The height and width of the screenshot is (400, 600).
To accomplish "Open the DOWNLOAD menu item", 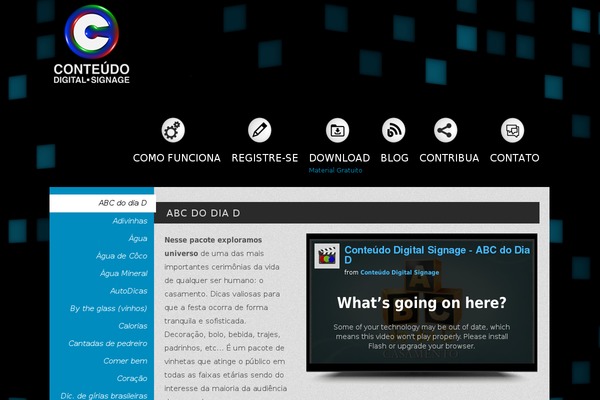I will [x=340, y=158].
